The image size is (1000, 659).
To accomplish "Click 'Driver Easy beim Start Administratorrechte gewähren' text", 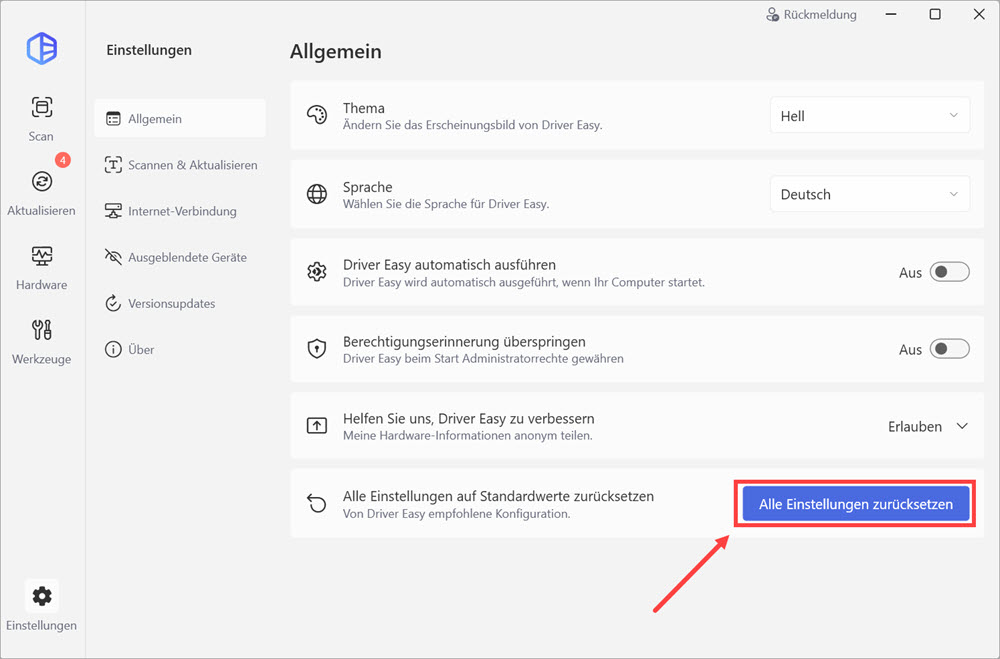I will pyautogui.click(x=483, y=359).
